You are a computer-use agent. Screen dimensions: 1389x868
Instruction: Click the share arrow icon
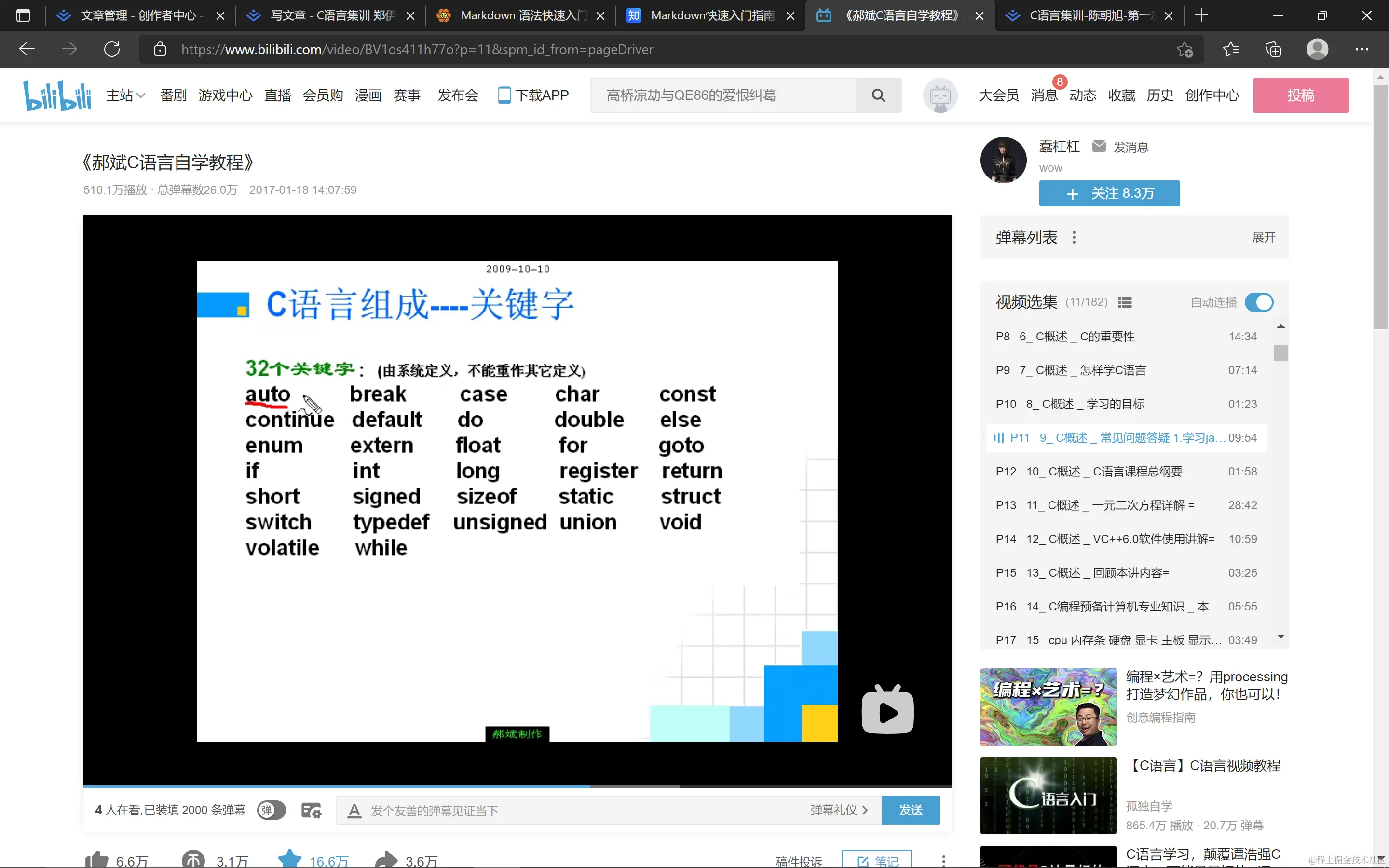click(x=386, y=859)
